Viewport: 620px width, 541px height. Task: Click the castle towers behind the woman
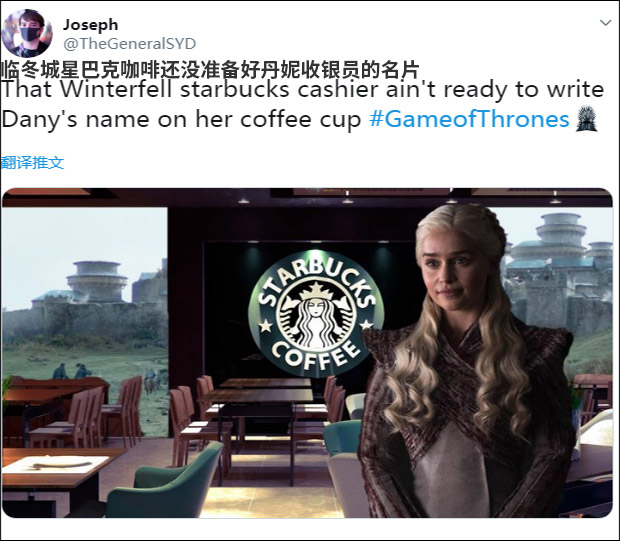560,245
